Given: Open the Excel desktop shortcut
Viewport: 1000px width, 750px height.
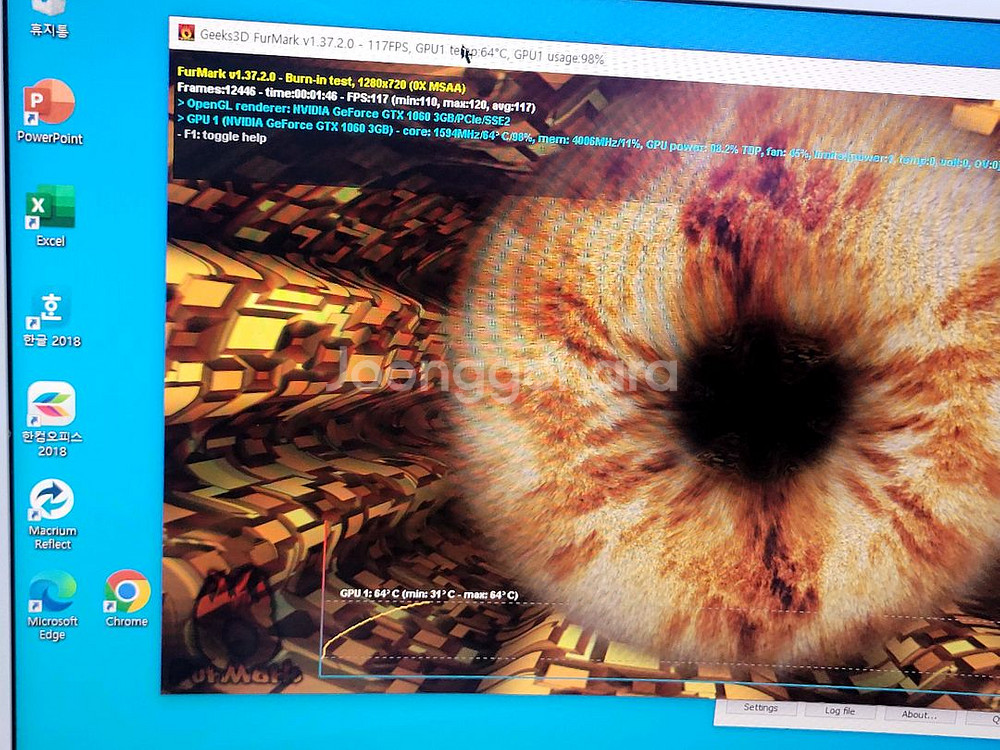Looking at the screenshot, I should click(x=50, y=216).
